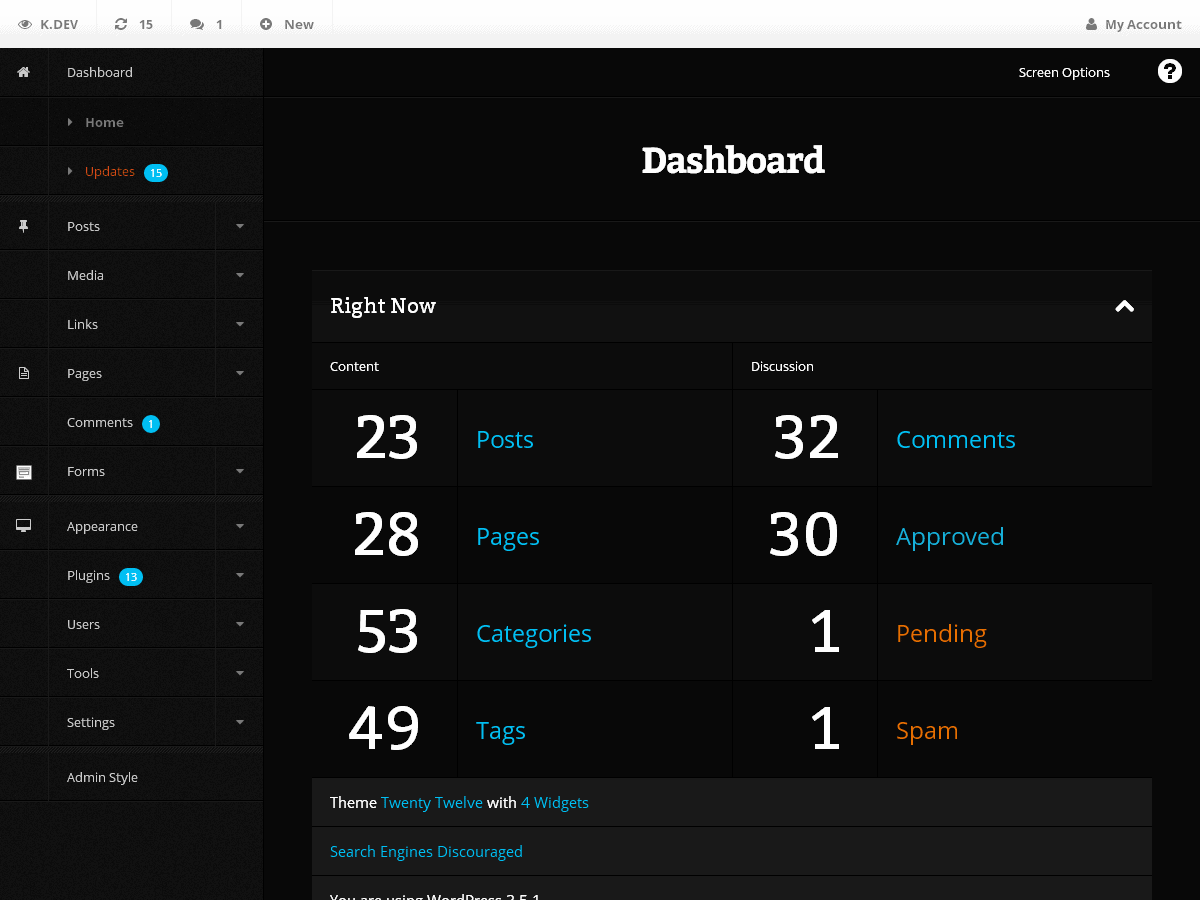Expand the Media submenu arrow
Screen dimensions: 1200x900
click(239, 275)
